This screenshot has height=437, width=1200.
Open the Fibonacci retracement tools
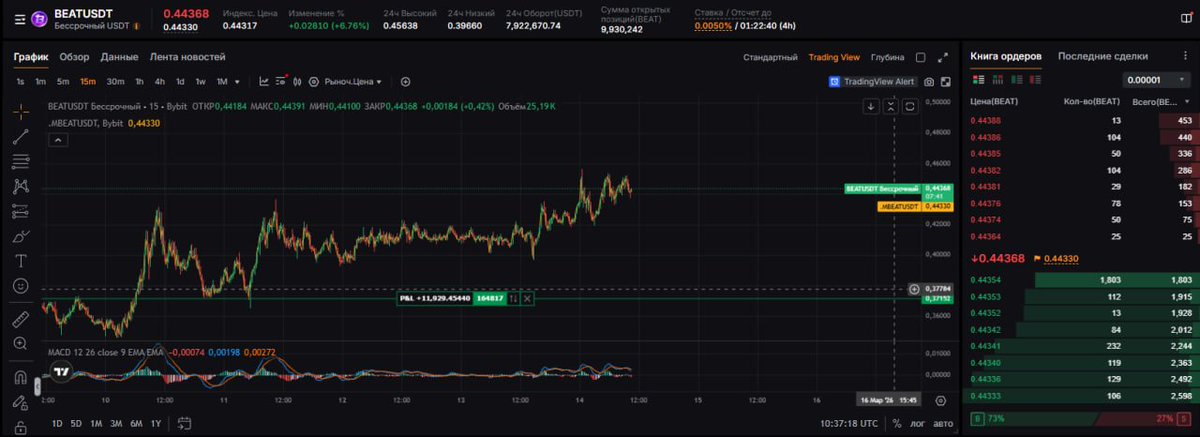[x=20, y=162]
